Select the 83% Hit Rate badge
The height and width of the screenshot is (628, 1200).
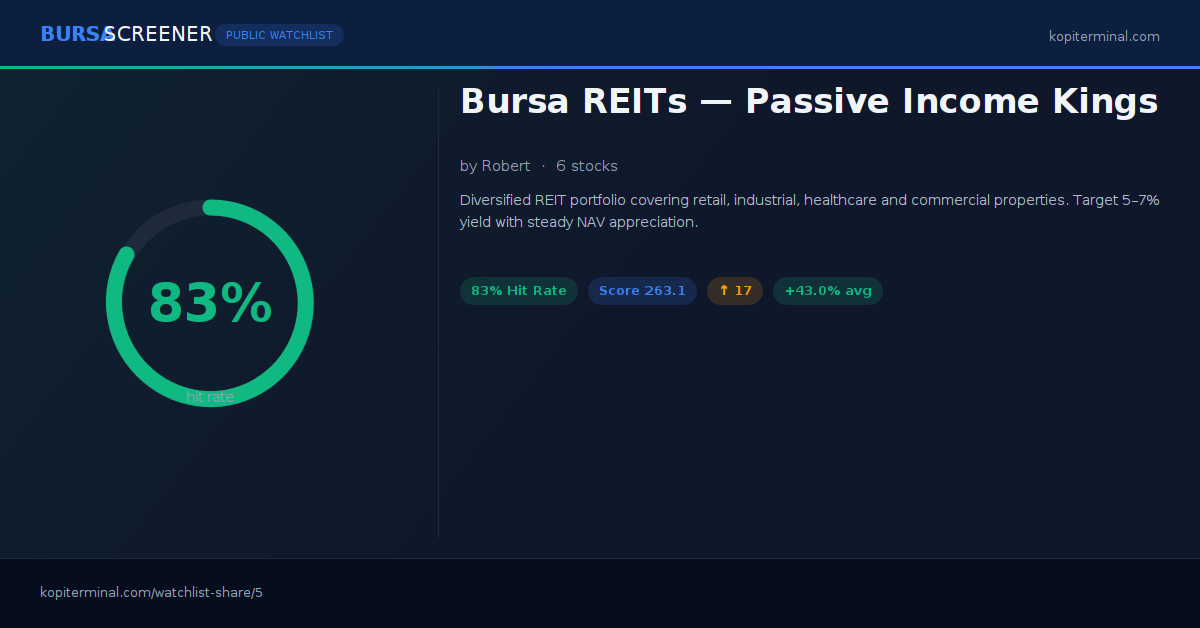pyautogui.click(x=518, y=290)
